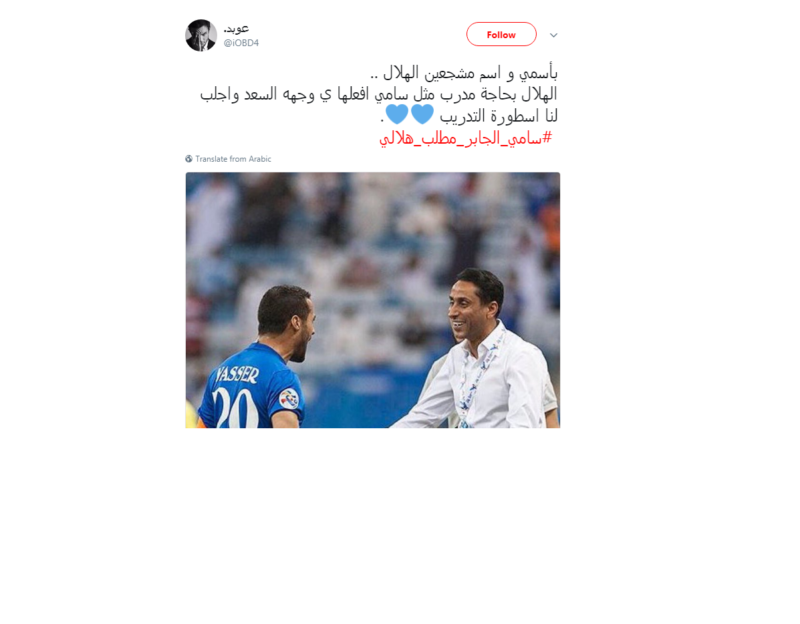Click the right blue heart emoji

point(422,114)
